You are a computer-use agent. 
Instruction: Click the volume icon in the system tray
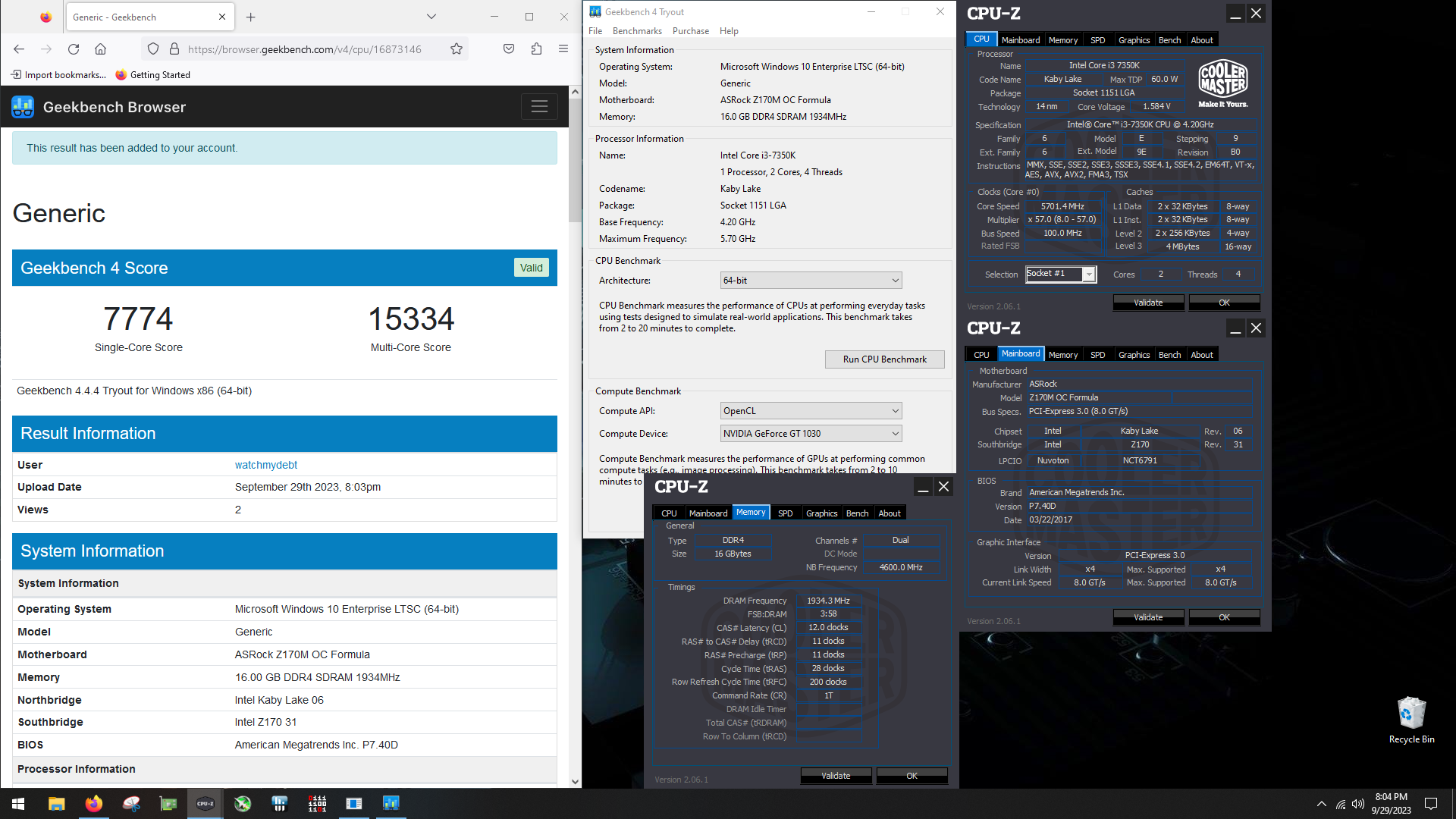[1358, 804]
